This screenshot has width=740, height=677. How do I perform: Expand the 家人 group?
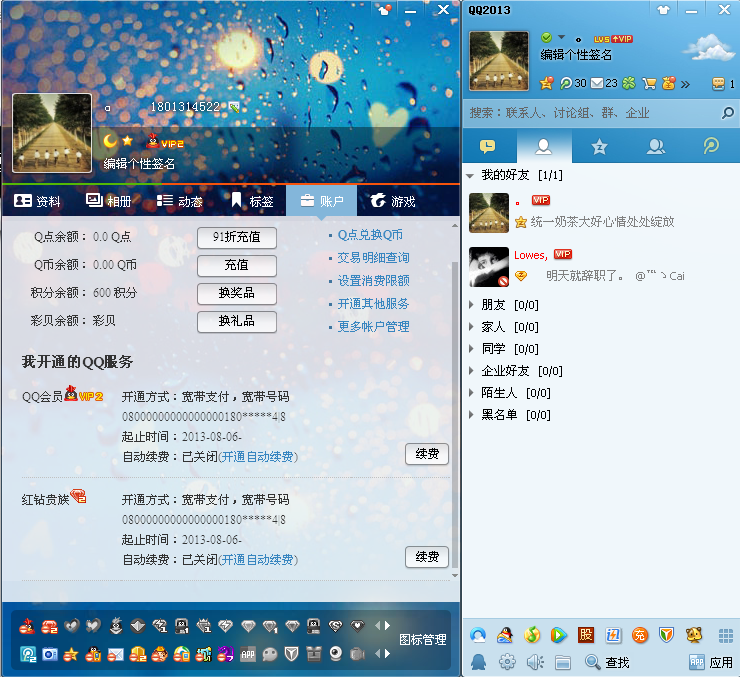pyautogui.click(x=471, y=326)
